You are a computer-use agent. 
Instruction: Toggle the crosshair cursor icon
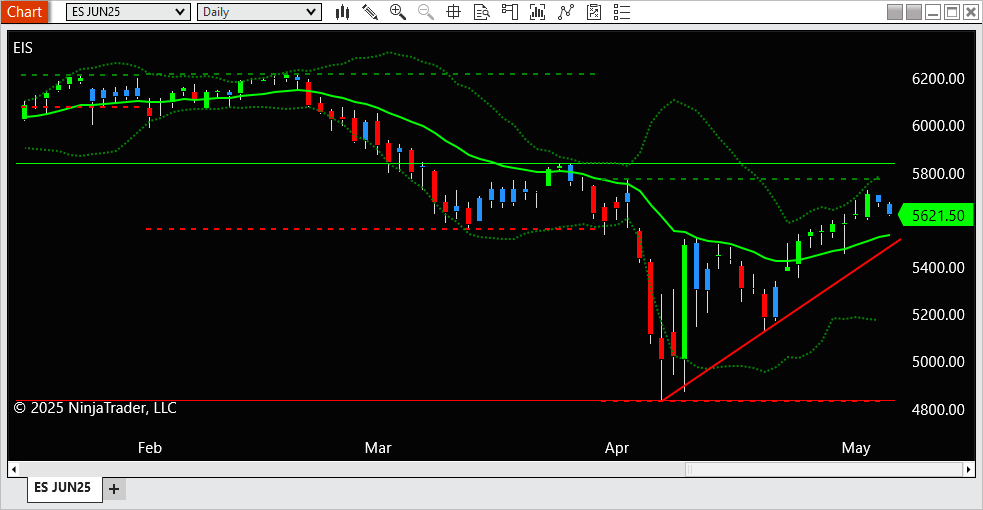[x=453, y=12]
